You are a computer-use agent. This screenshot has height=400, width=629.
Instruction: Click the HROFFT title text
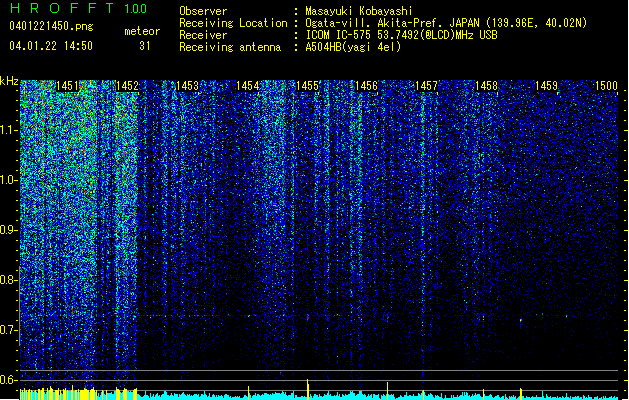[62, 8]
